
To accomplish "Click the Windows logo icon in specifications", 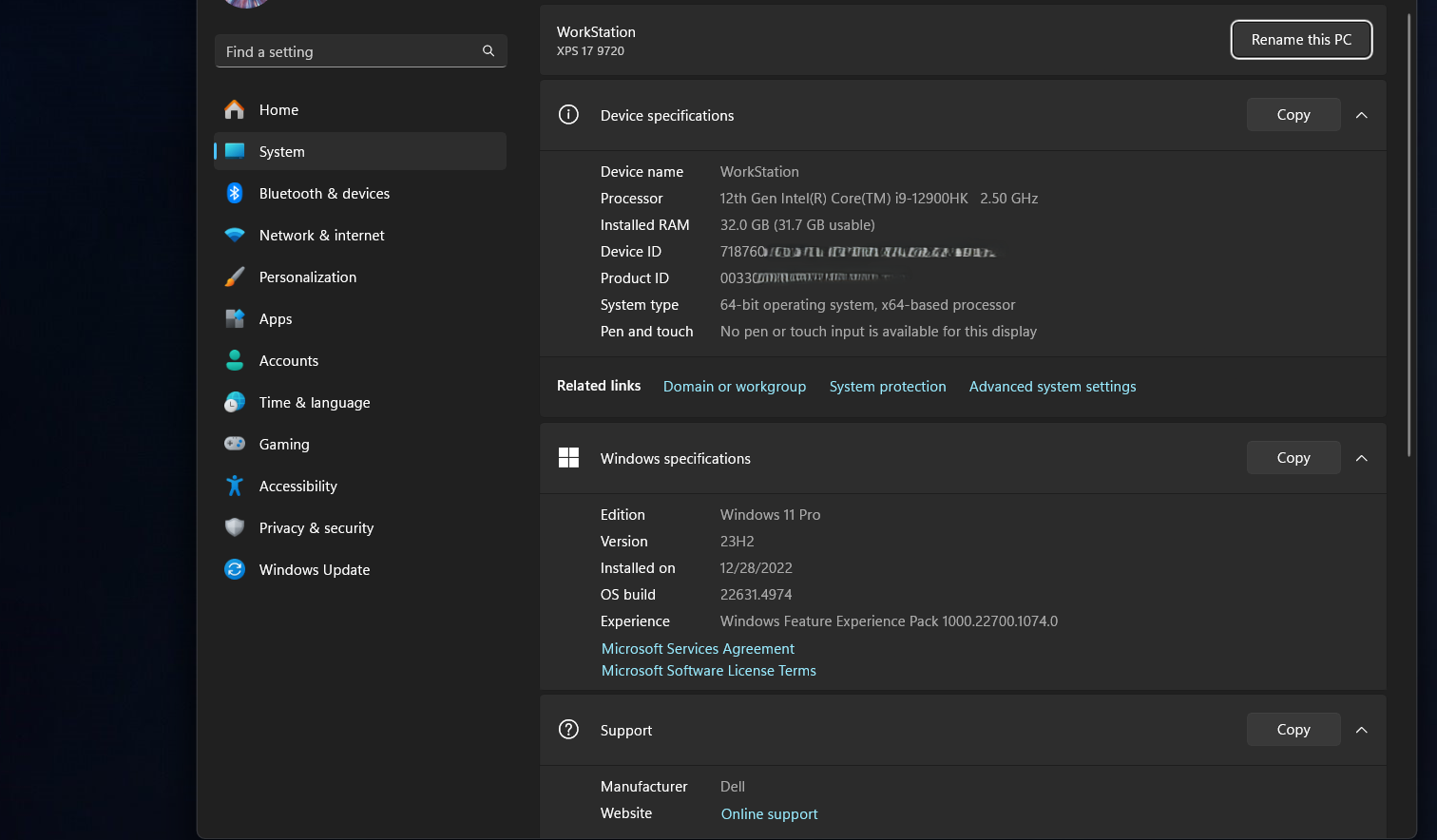I will pos(568,458).
